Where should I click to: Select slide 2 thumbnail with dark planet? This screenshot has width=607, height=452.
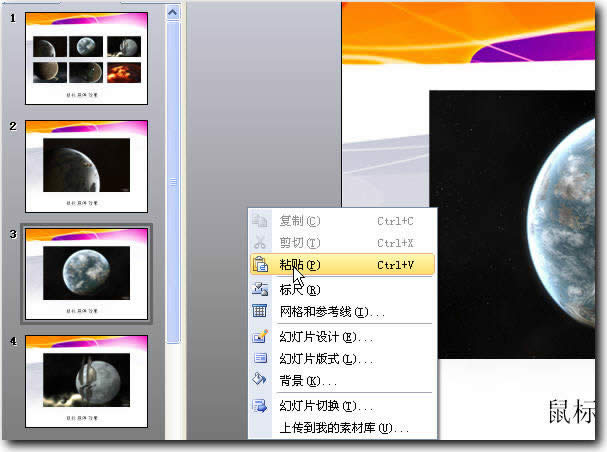[x=86, y=164]
